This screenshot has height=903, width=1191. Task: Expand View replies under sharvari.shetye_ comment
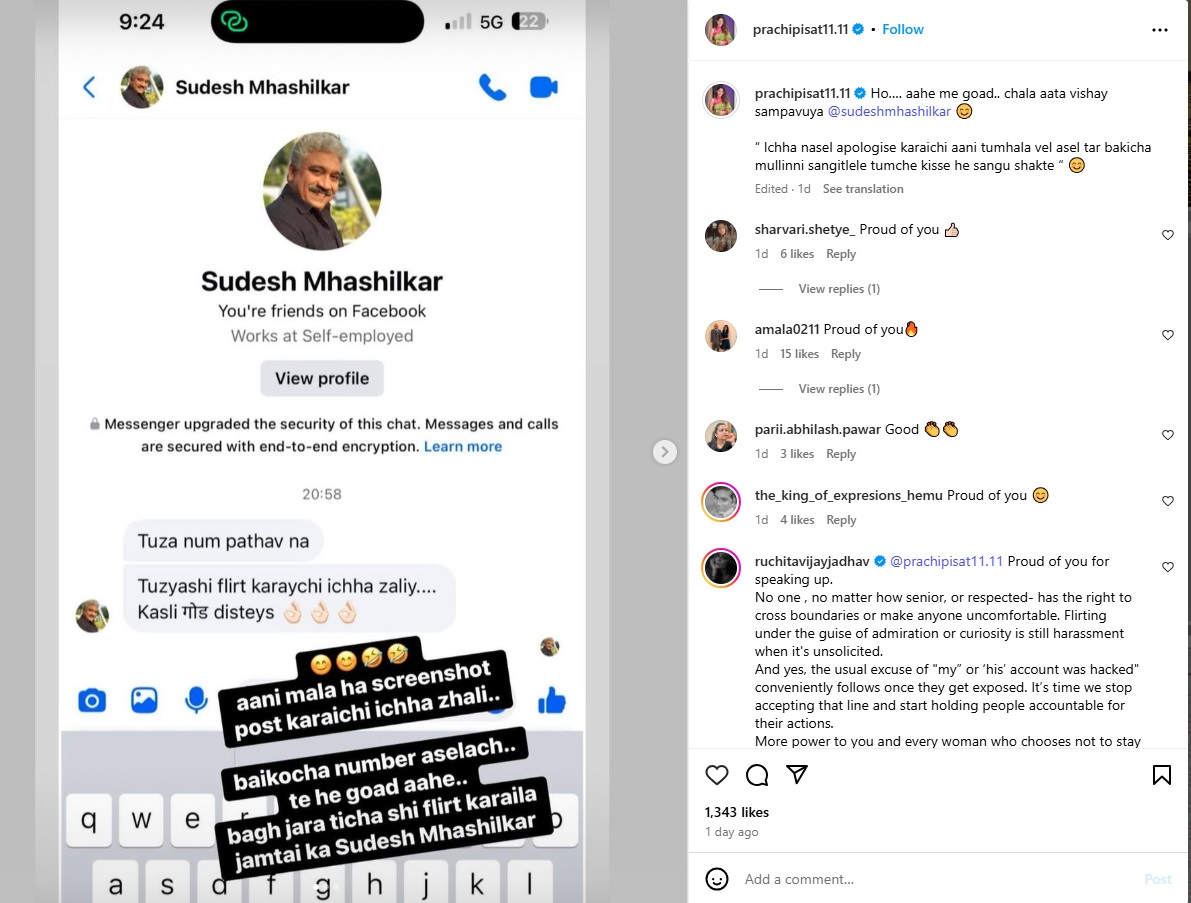coord(839,289)
